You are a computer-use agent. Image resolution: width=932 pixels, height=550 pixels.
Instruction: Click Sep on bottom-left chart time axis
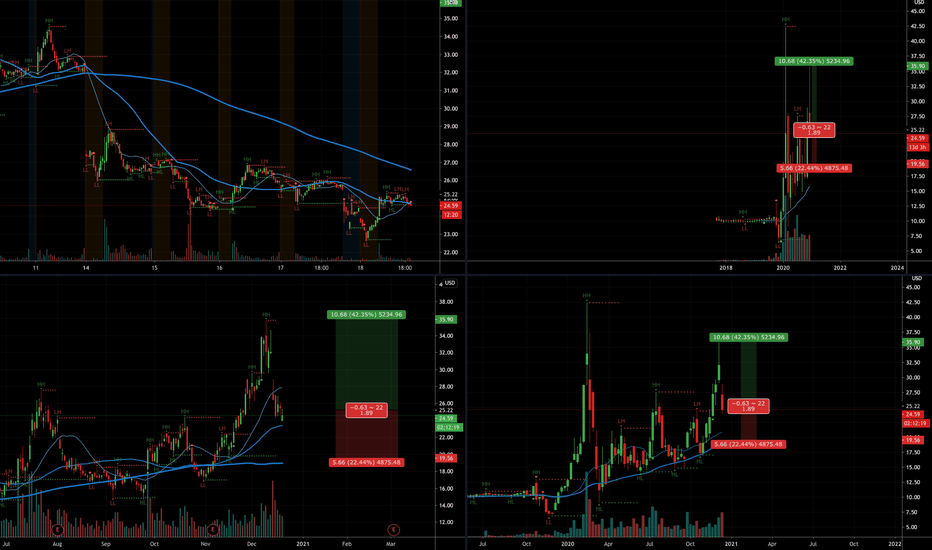point(106,544)
